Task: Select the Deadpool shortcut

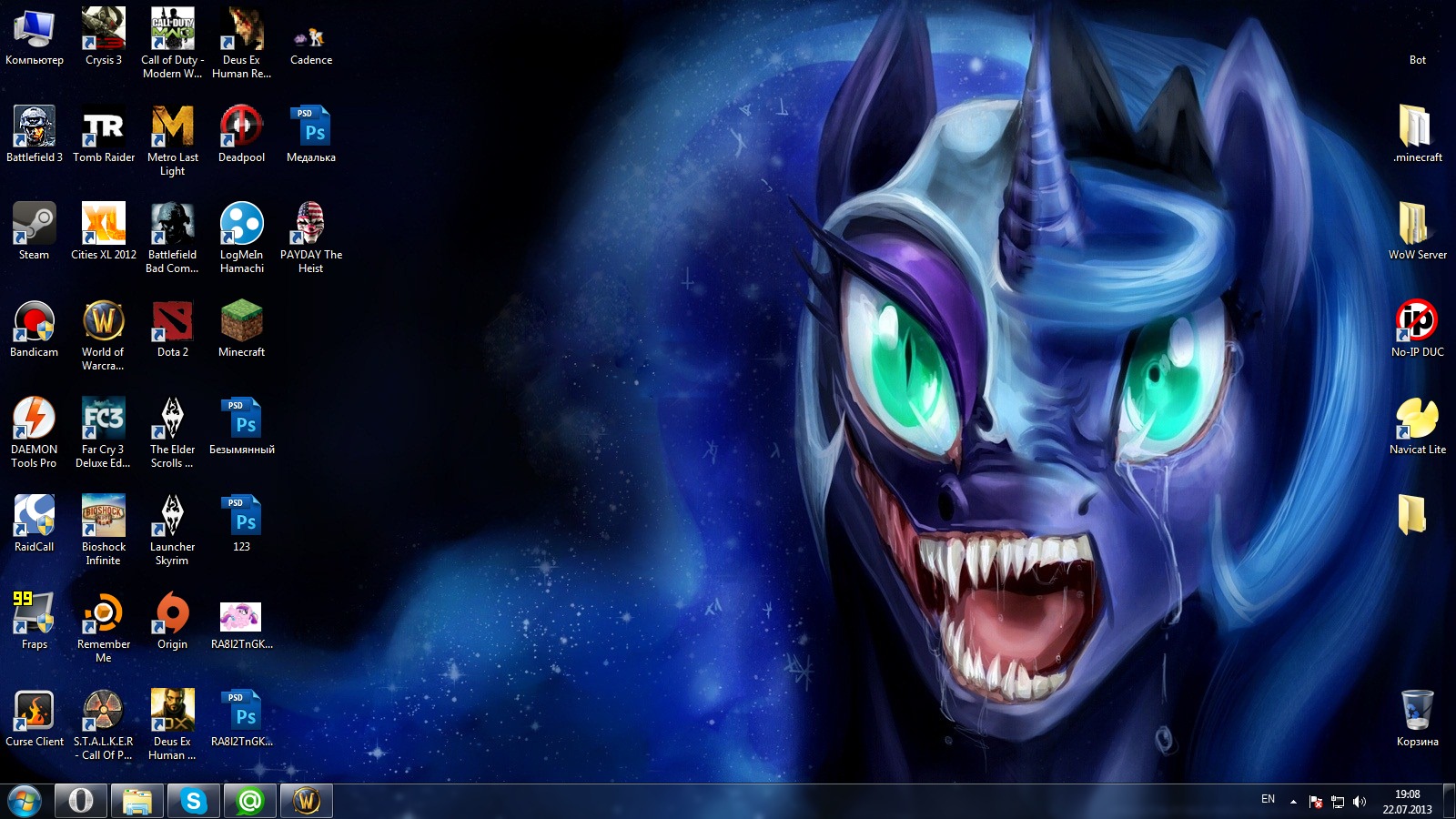Action: 242,136
